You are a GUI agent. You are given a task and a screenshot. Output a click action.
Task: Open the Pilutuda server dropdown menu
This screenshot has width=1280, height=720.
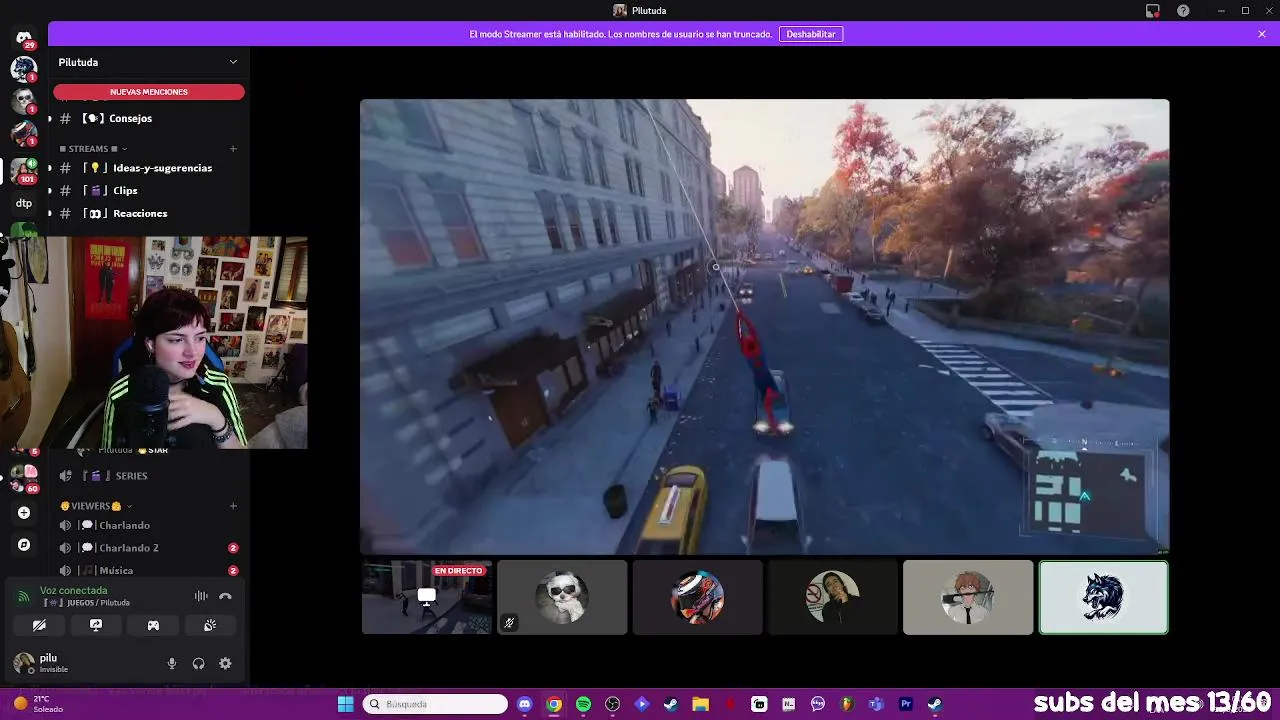(148, 62)
